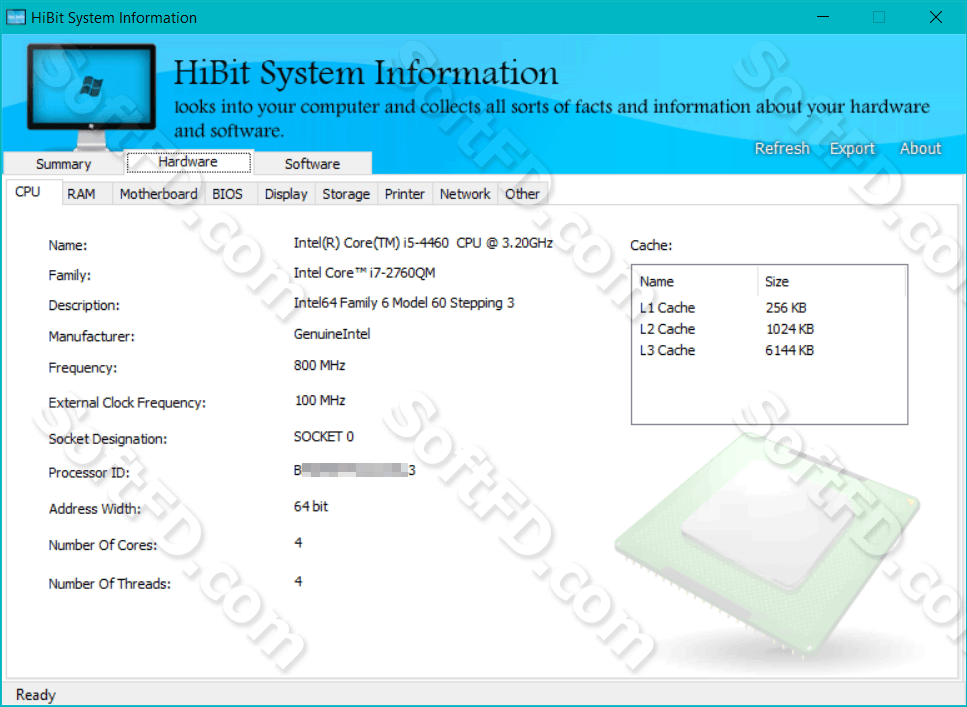Click the Number Of Threads value 4

298,581
